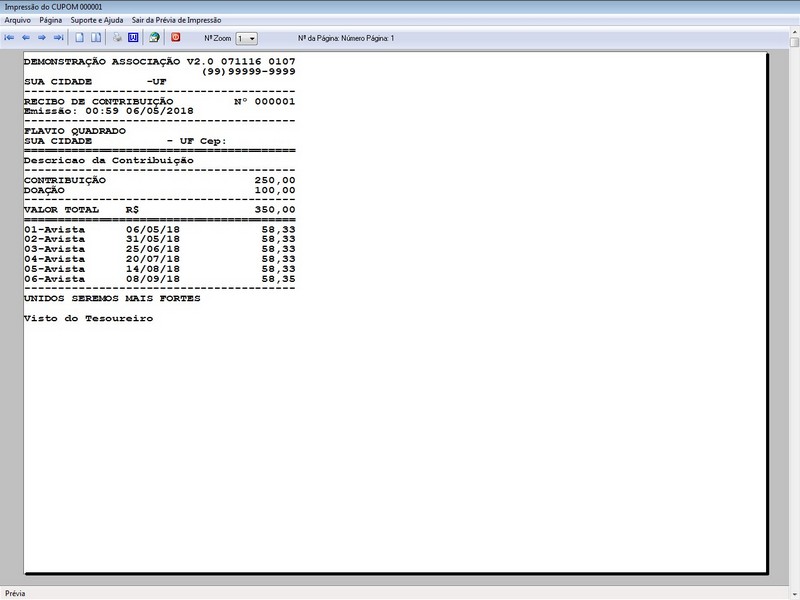
Task: Click Sair da Prévia de Impressão
Action: pos(177,20)
